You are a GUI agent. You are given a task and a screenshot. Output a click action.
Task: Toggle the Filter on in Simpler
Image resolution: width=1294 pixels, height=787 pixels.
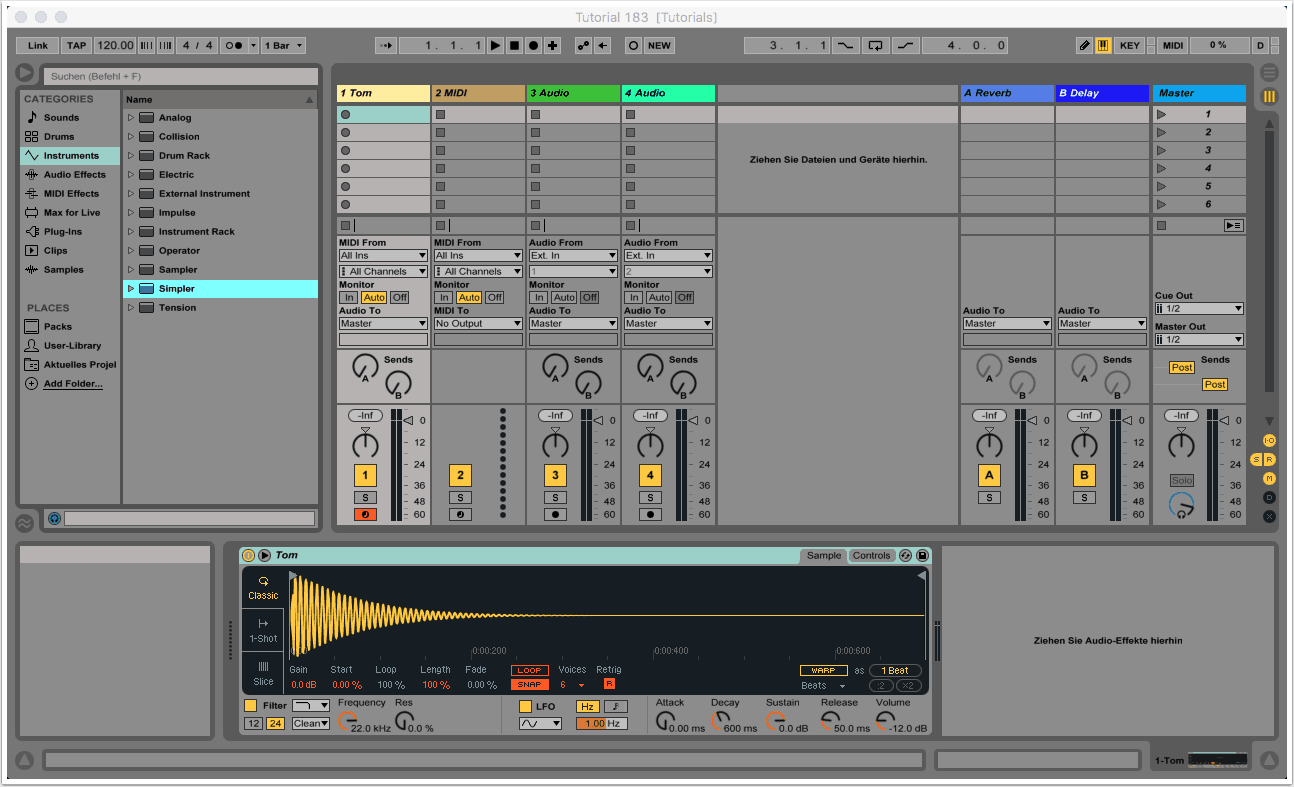pyautogui.click(x=251, y=706)
